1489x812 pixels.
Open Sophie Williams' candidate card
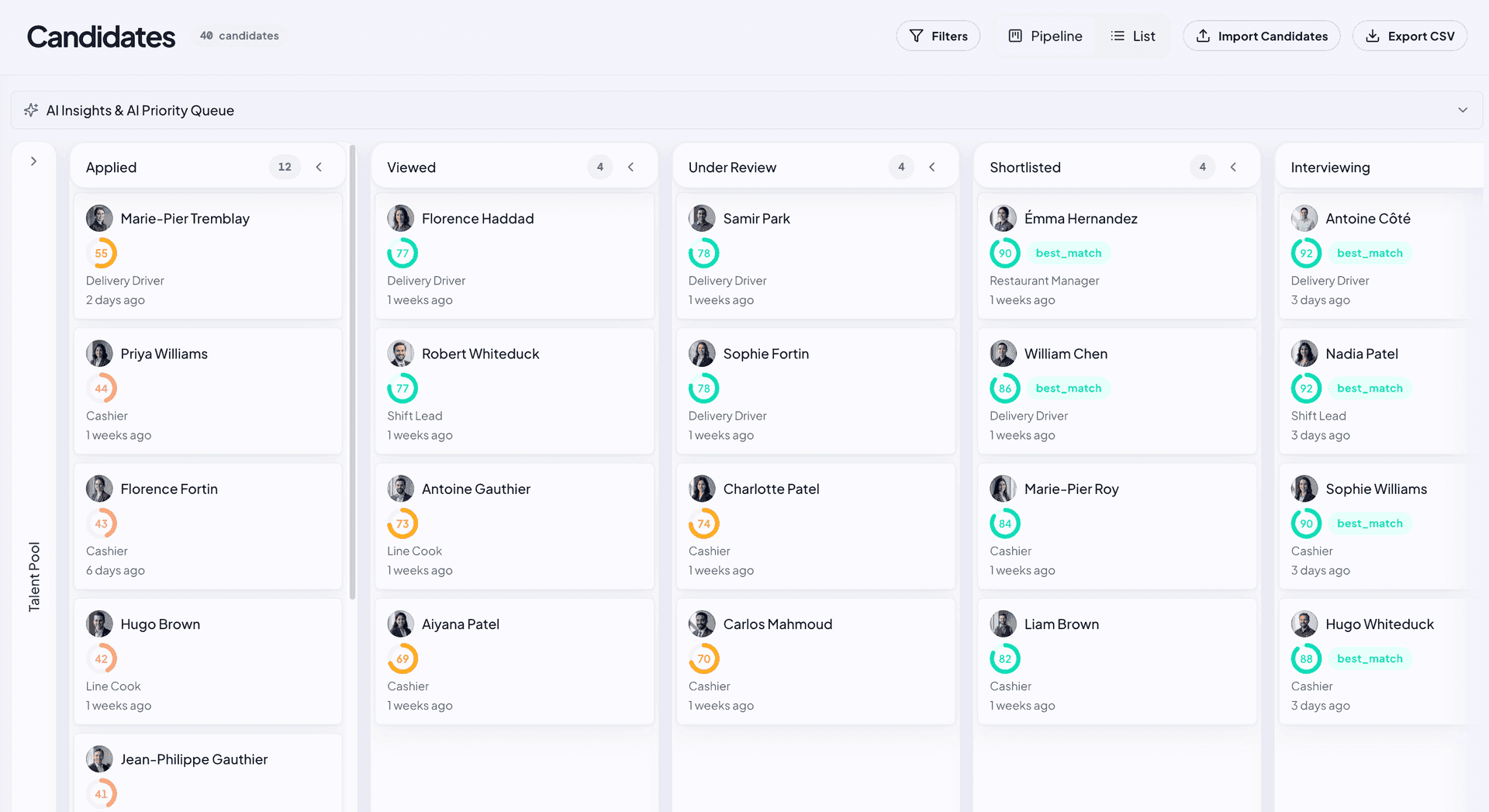pos(1380,527)
